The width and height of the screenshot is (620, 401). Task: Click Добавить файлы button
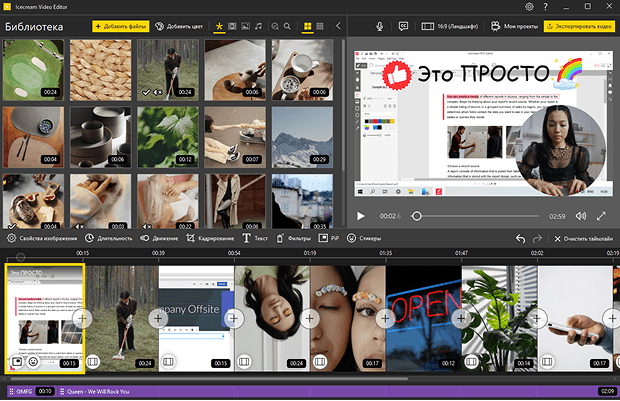[121, 26]
